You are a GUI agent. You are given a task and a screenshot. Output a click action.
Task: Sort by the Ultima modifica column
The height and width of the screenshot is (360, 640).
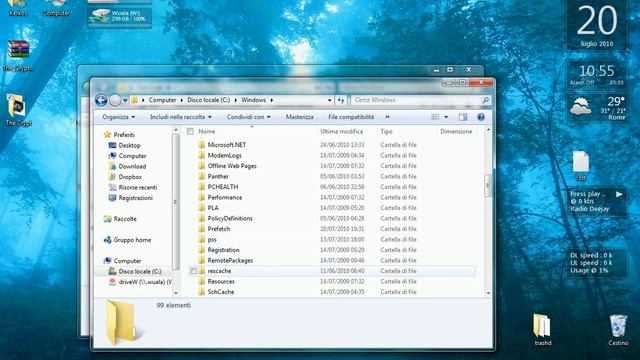pos(342,131)
